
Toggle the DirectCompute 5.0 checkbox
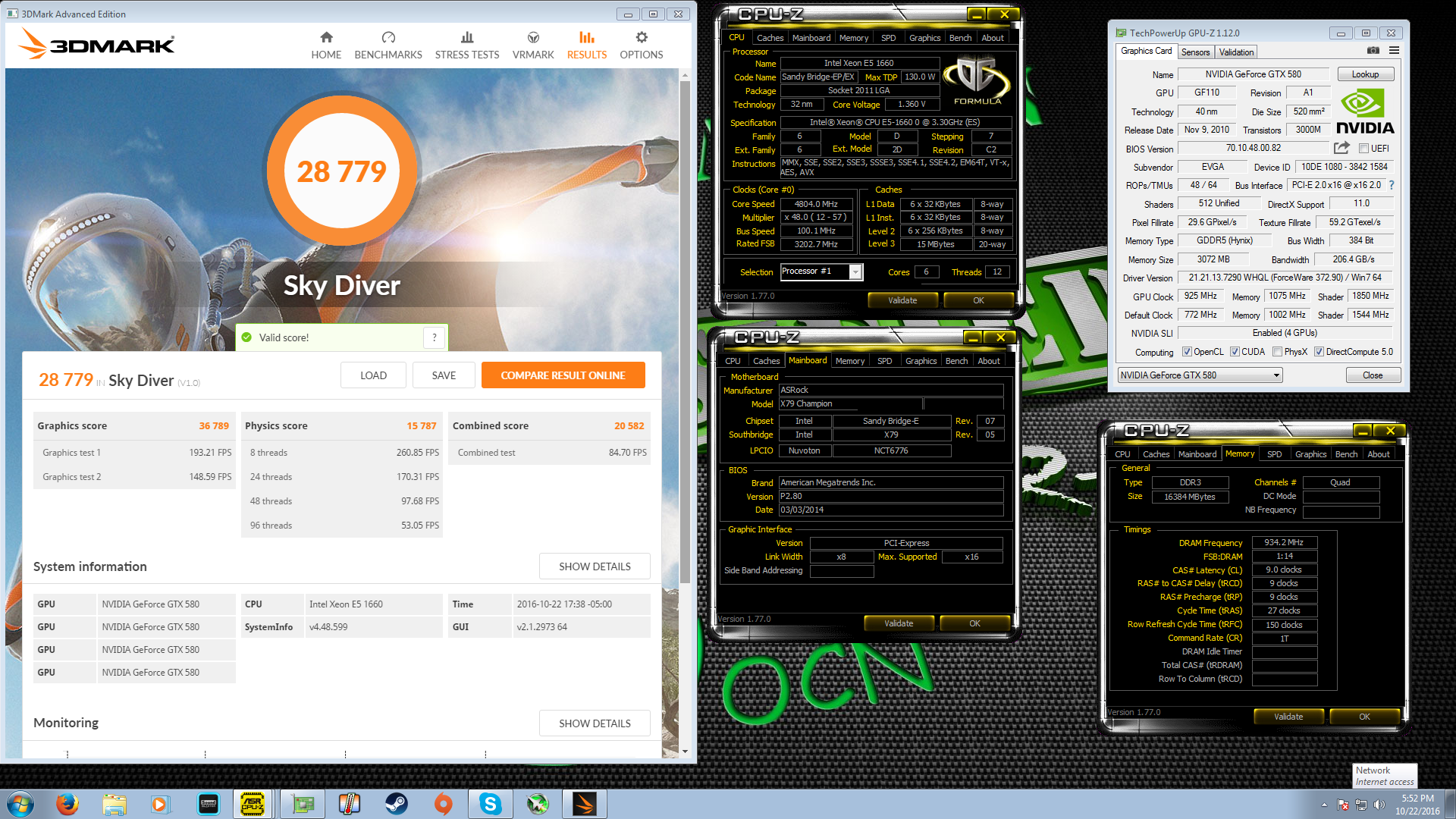pyautogui.click(x=1319, y=352)
